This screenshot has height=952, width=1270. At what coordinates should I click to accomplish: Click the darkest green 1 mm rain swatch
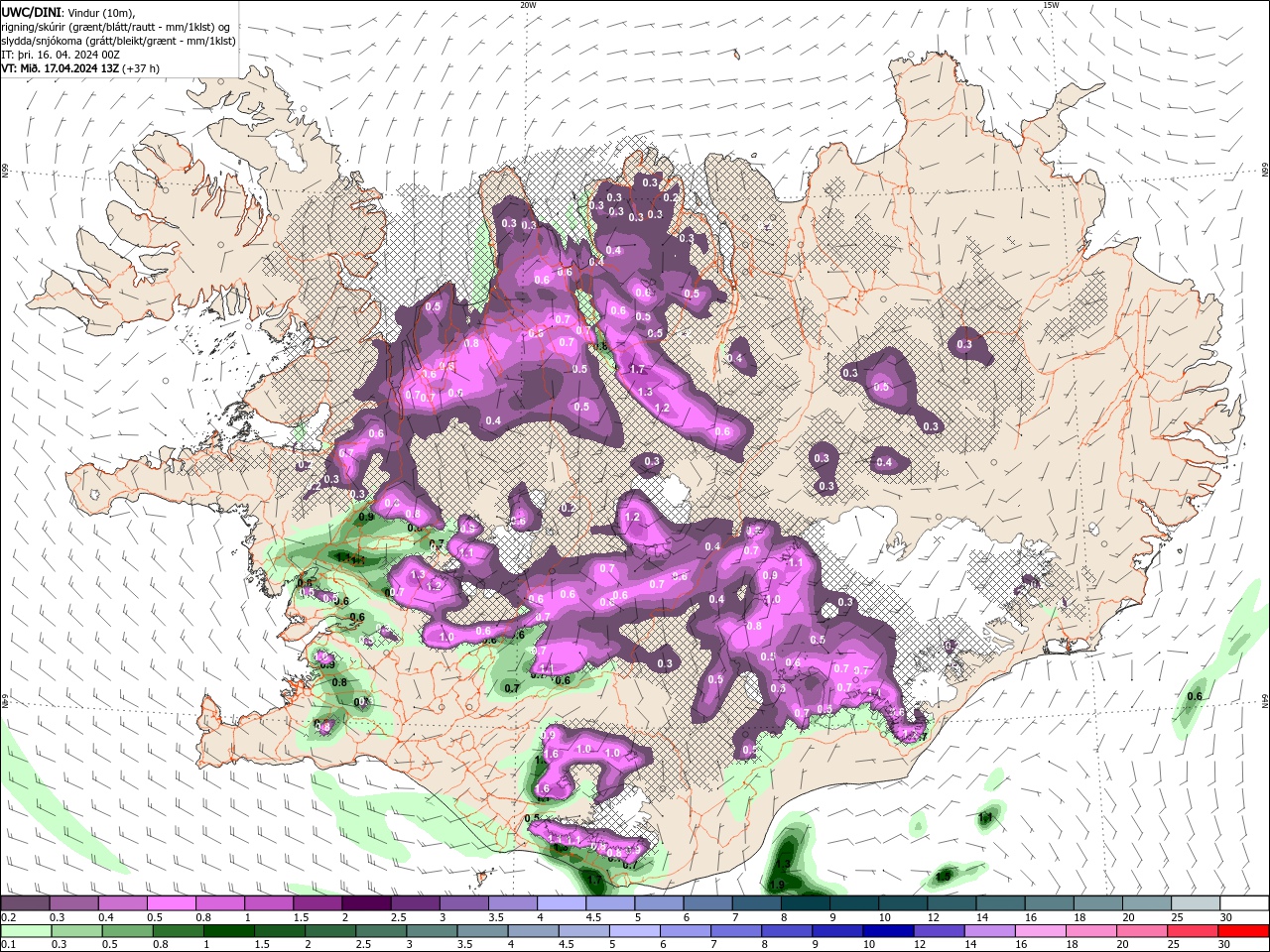pos(229,931)
